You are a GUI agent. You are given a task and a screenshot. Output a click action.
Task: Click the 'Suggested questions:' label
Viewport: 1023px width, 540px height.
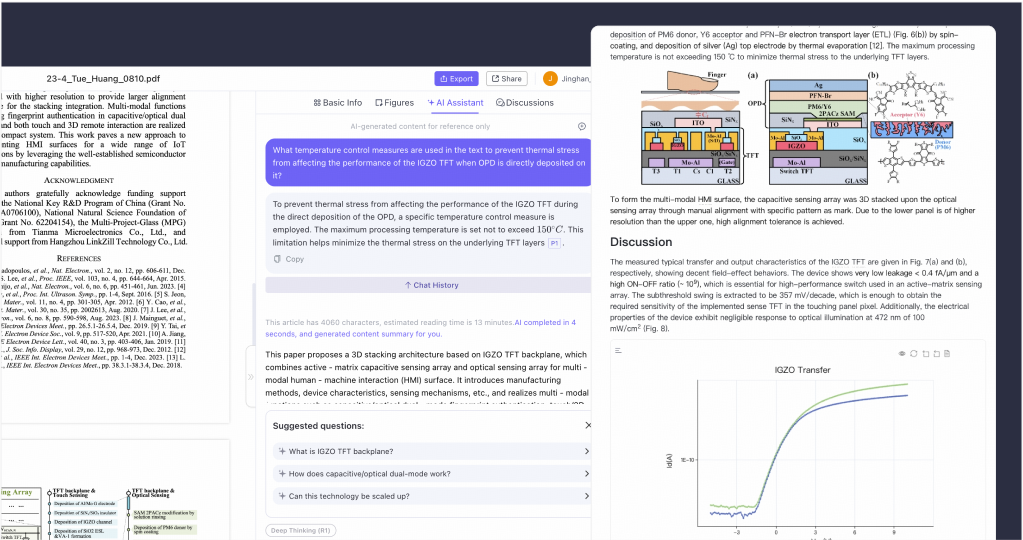pos(318,426)
